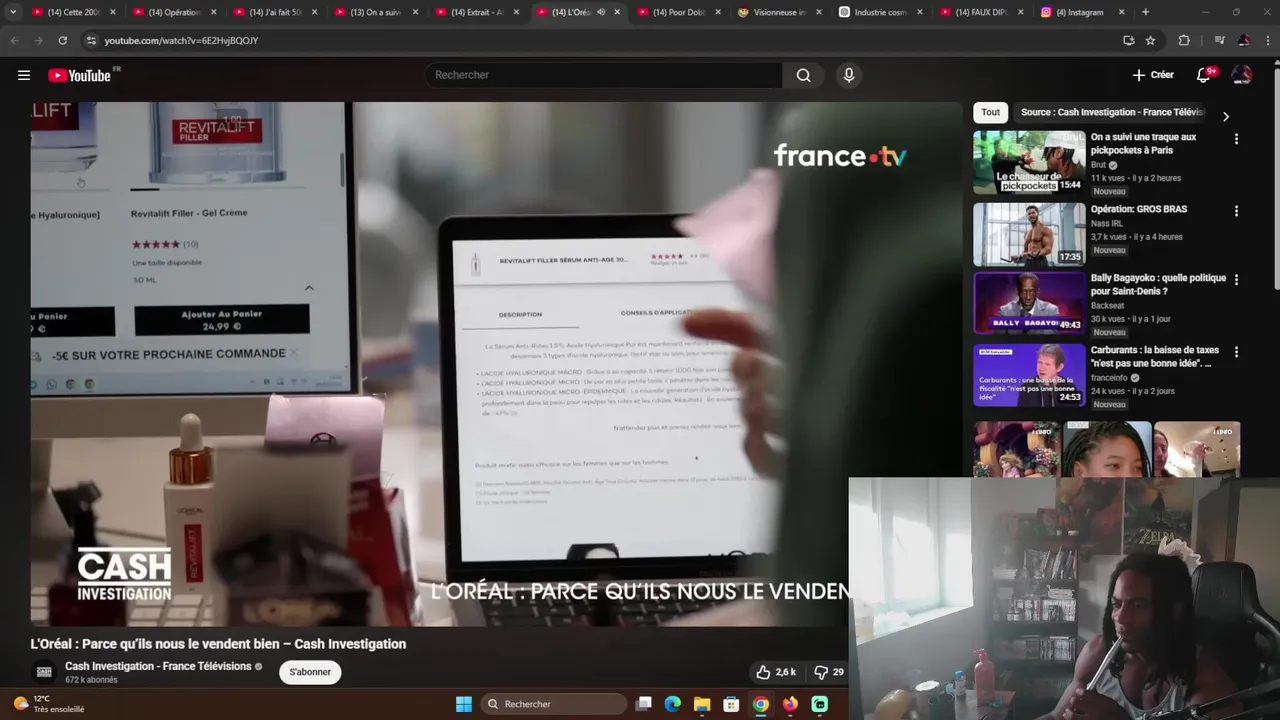
Task: Open the tab search dropdown arrow
Action: 13,12
